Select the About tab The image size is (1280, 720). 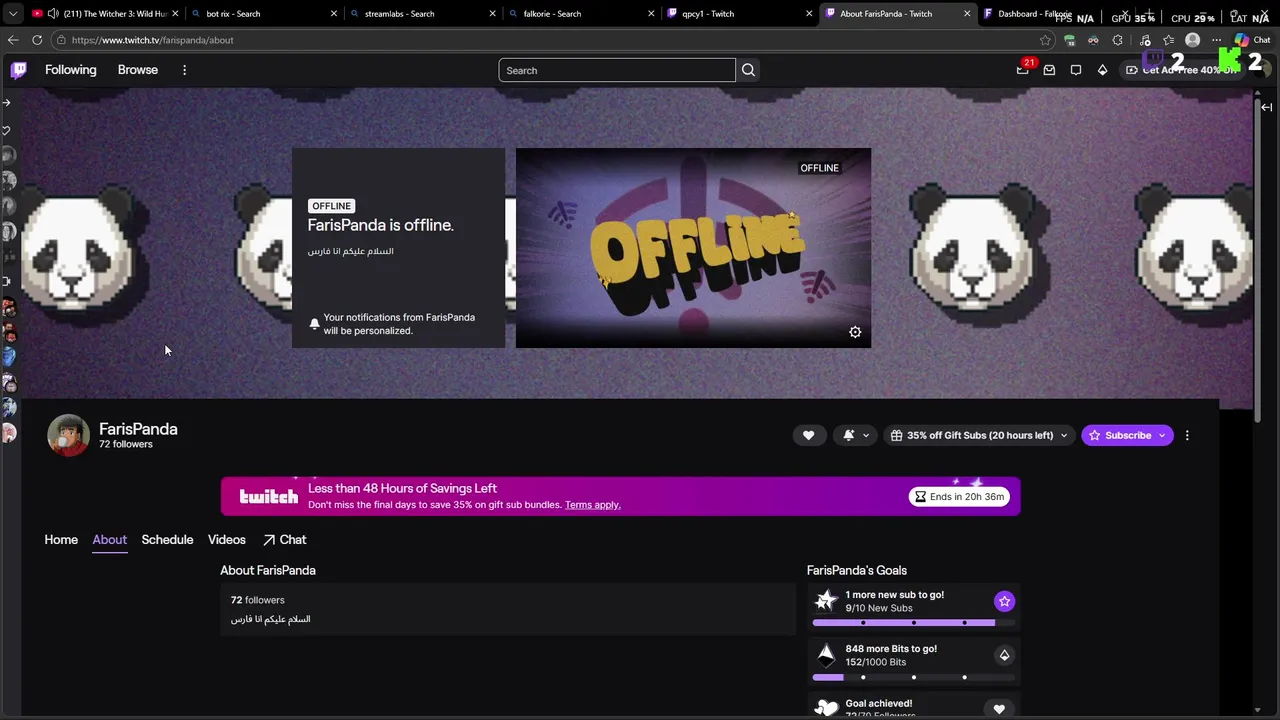[110, 539]
